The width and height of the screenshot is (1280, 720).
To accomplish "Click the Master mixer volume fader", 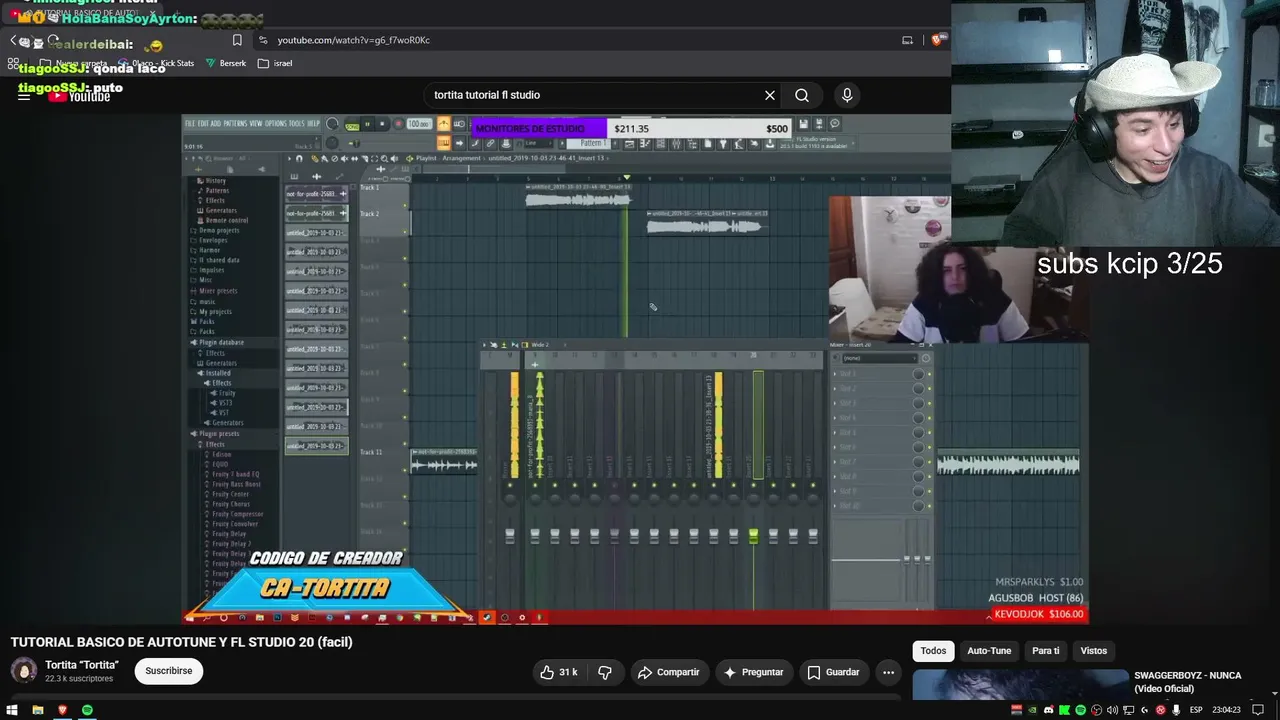I will pyautogui.click(x=510, y=537).
